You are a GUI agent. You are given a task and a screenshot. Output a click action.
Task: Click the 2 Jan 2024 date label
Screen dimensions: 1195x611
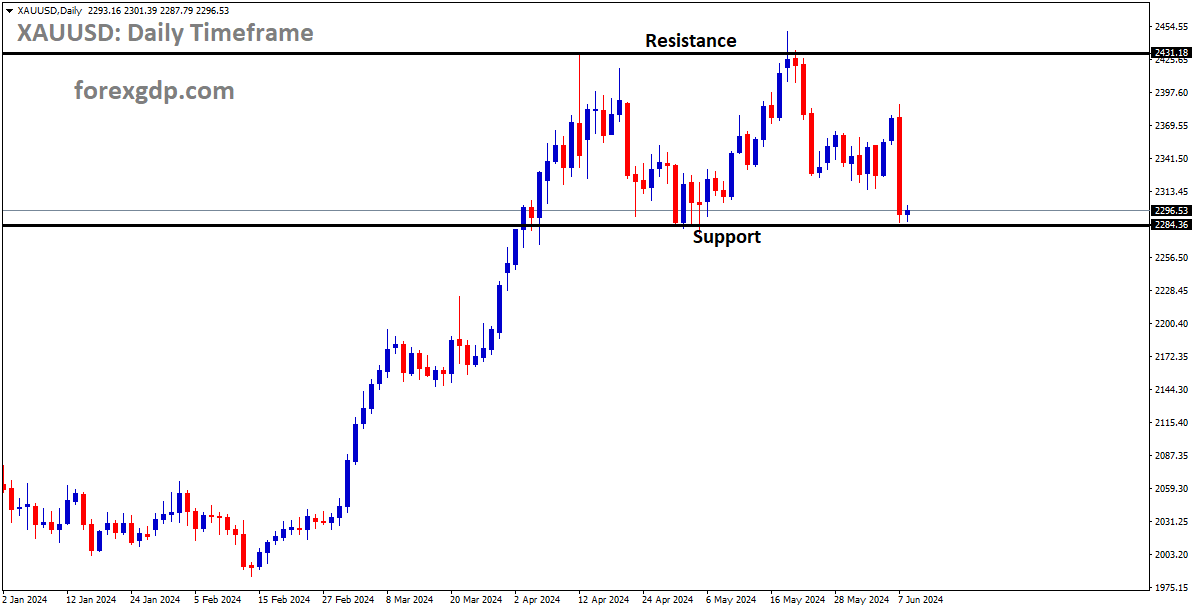tap(24, 600)
